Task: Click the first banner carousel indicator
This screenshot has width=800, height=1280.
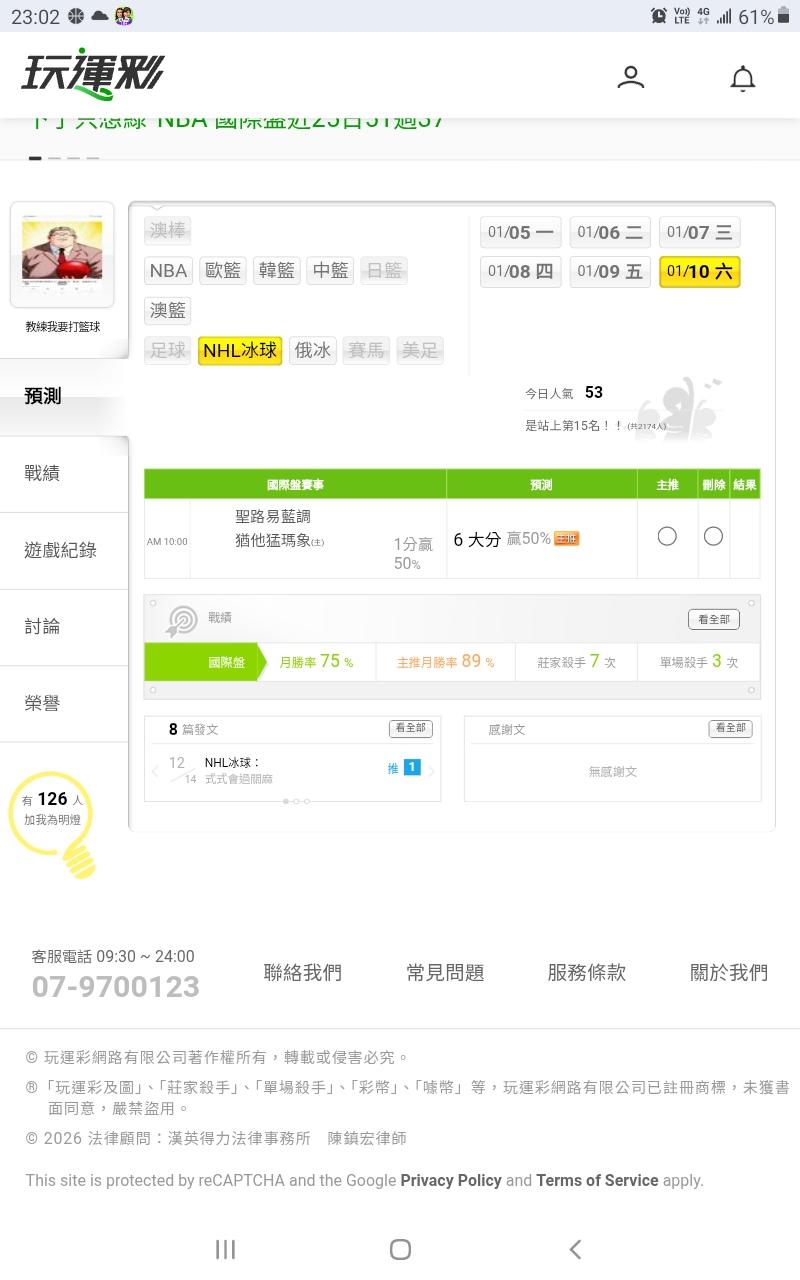Action: 35,158
